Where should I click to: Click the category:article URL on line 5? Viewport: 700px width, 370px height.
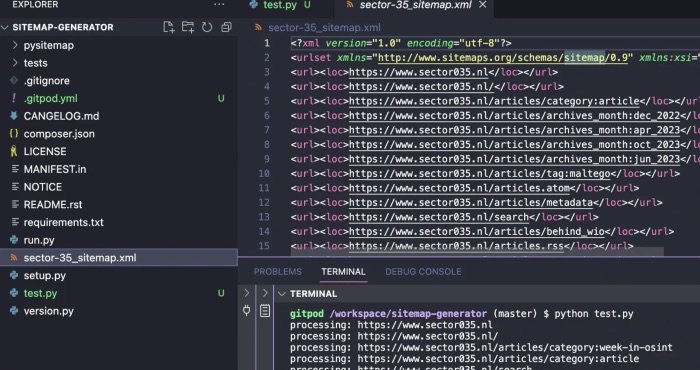coord(494,101)
